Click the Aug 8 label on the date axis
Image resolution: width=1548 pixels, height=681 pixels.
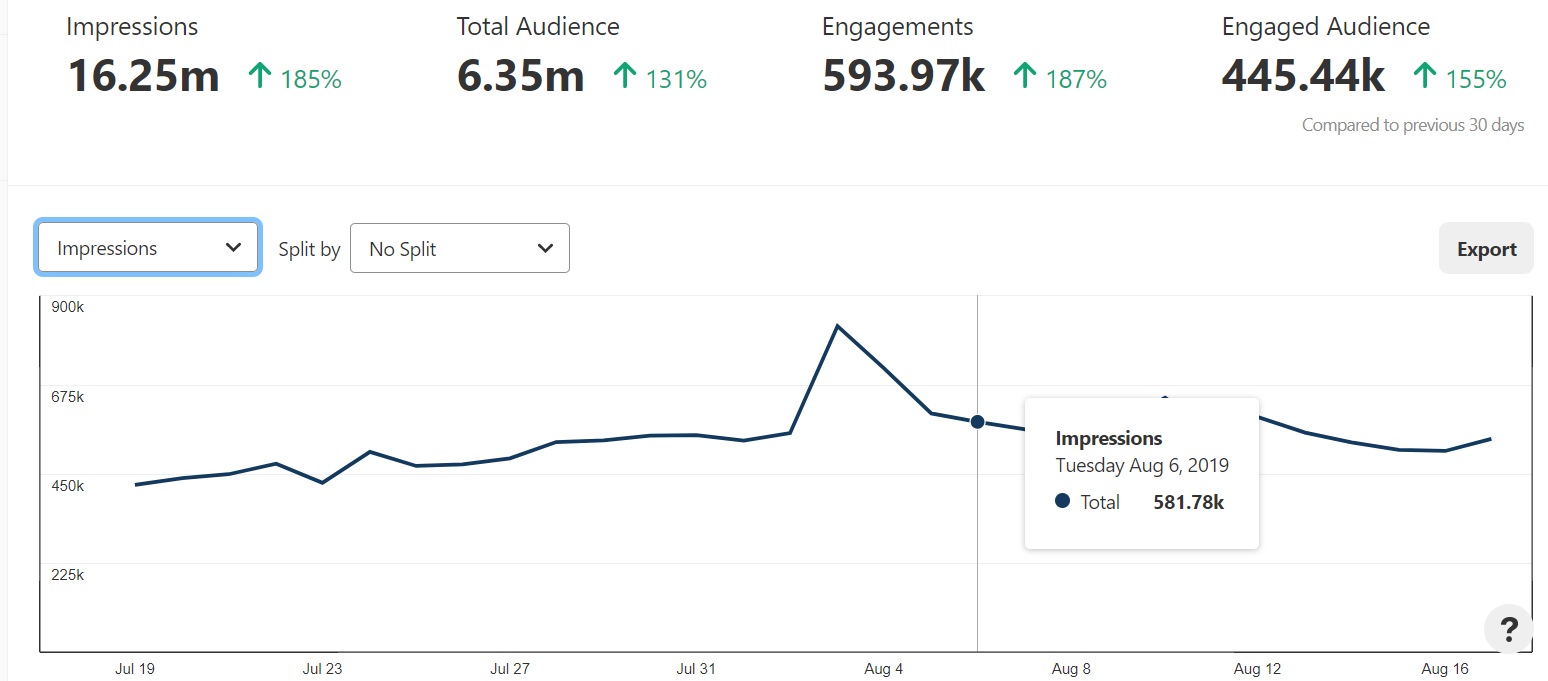[x=1070, y=668]
